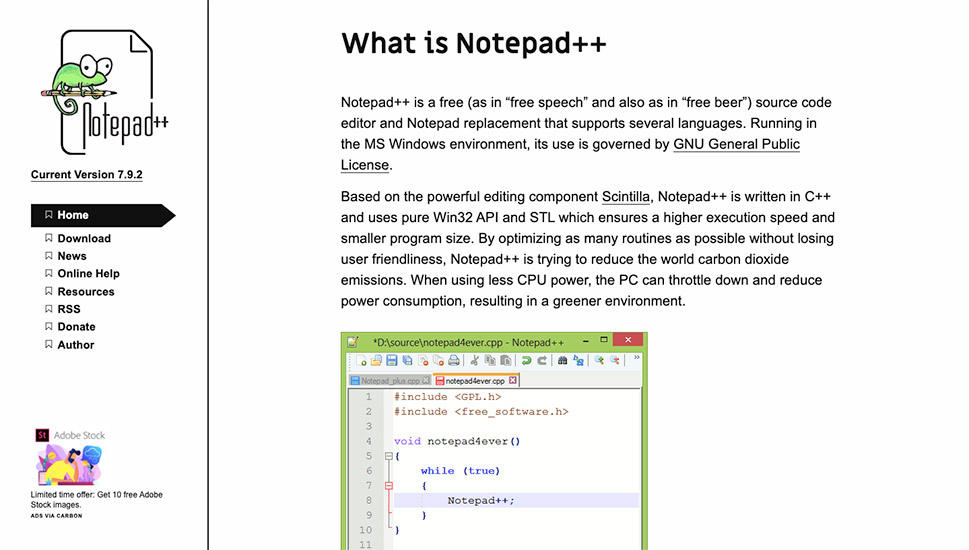Click the New file toolbar icon
This screenshot has height=550, width=969.
361,360
